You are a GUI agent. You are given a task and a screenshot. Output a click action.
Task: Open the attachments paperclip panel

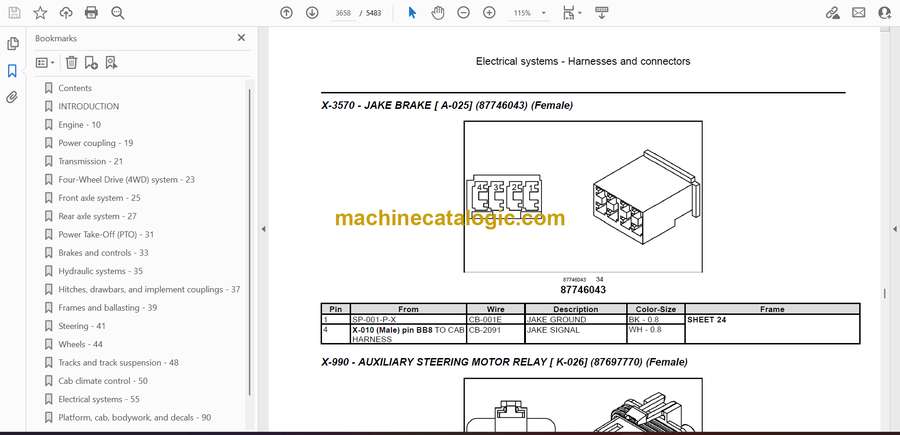tap(12, 97)
